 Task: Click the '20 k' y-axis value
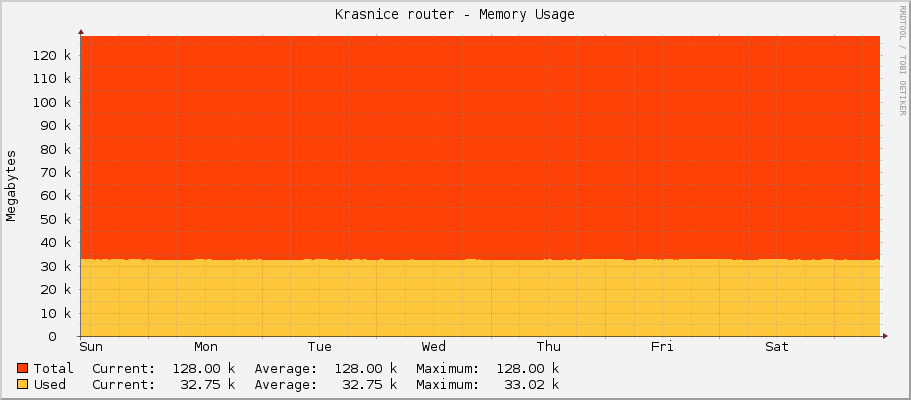pos(56,290)
